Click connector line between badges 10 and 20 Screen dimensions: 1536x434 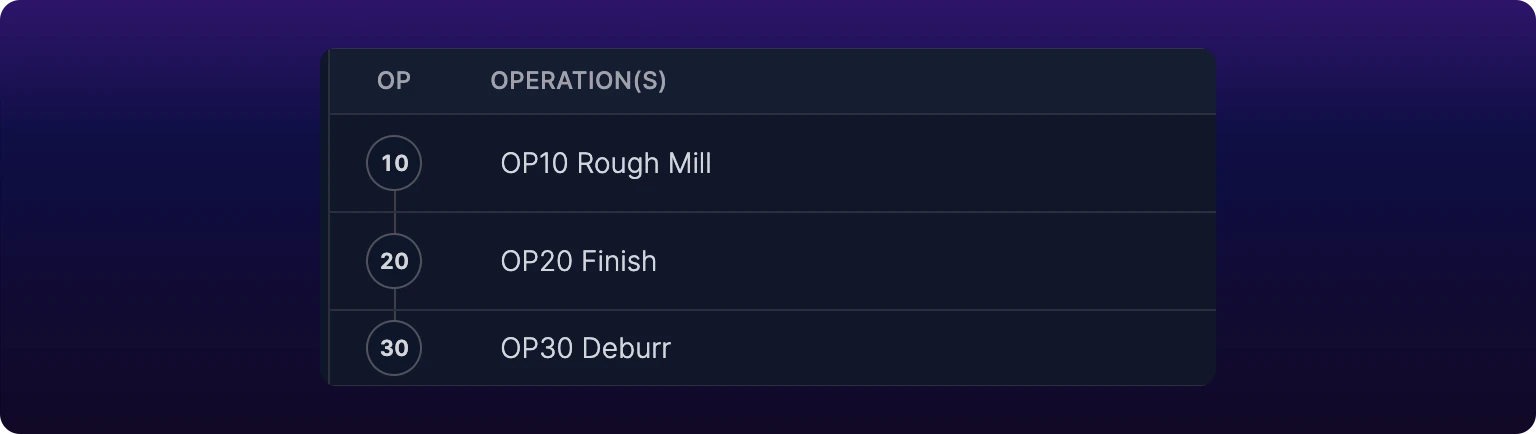click(x=394, y=212)
